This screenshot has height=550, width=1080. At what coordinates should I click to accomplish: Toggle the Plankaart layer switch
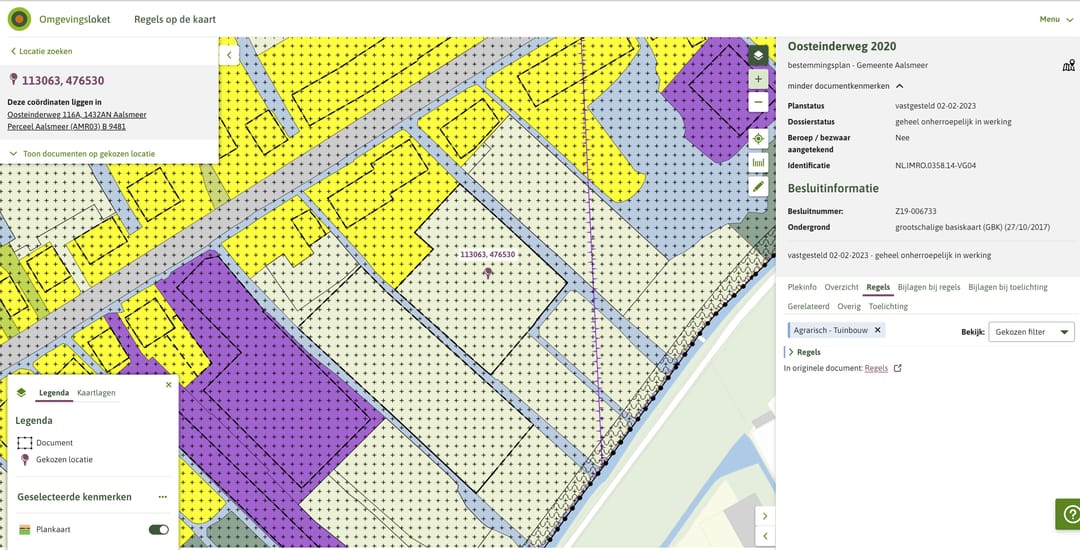tap(158, 530)
